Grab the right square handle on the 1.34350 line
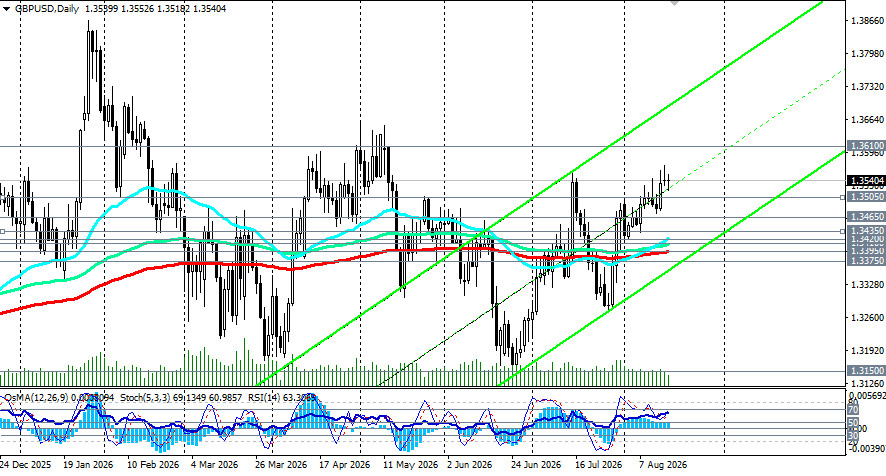886x476 pixels. pyautogui.click(x=842, y=231)
